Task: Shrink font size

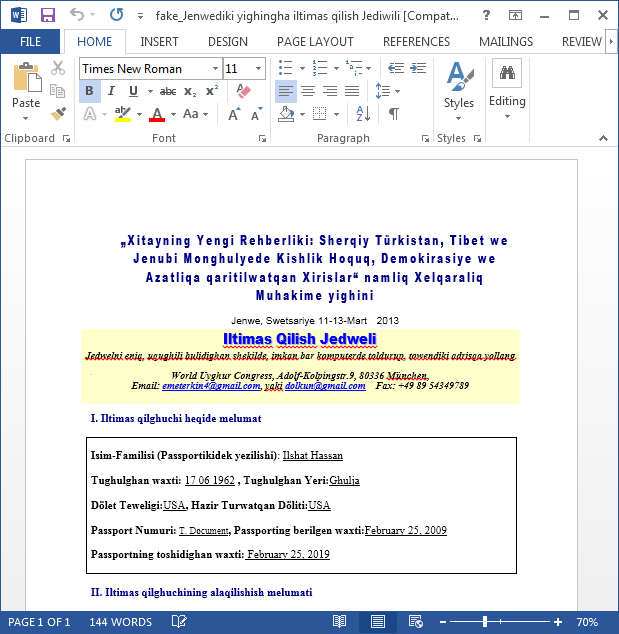Action: tap(256, 114)
